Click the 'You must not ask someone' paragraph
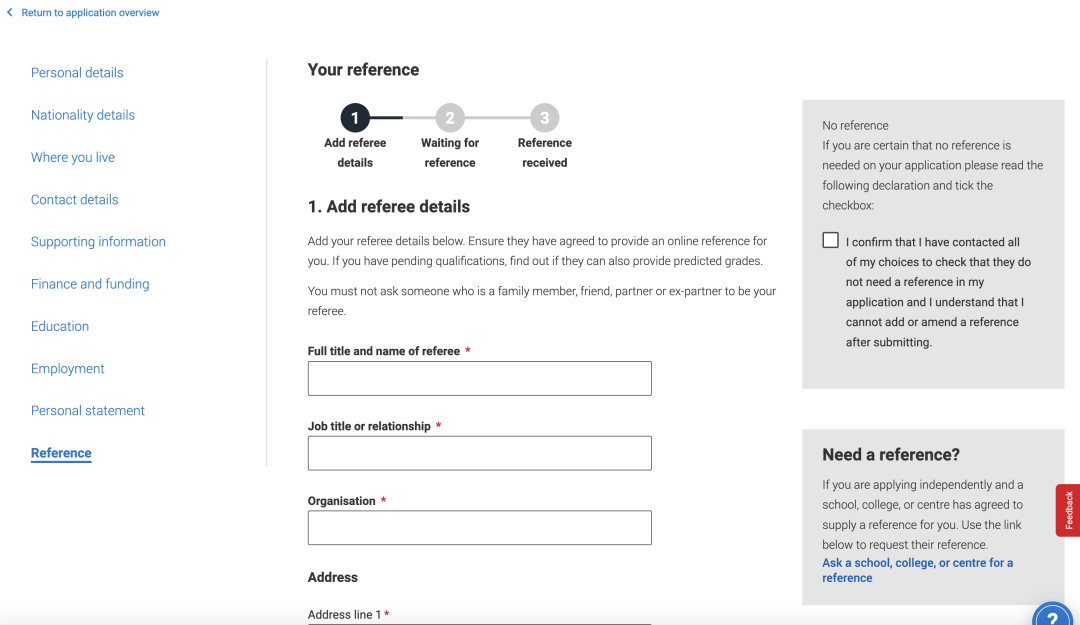This screenshot has height=625, width=1080. (541, 301)
